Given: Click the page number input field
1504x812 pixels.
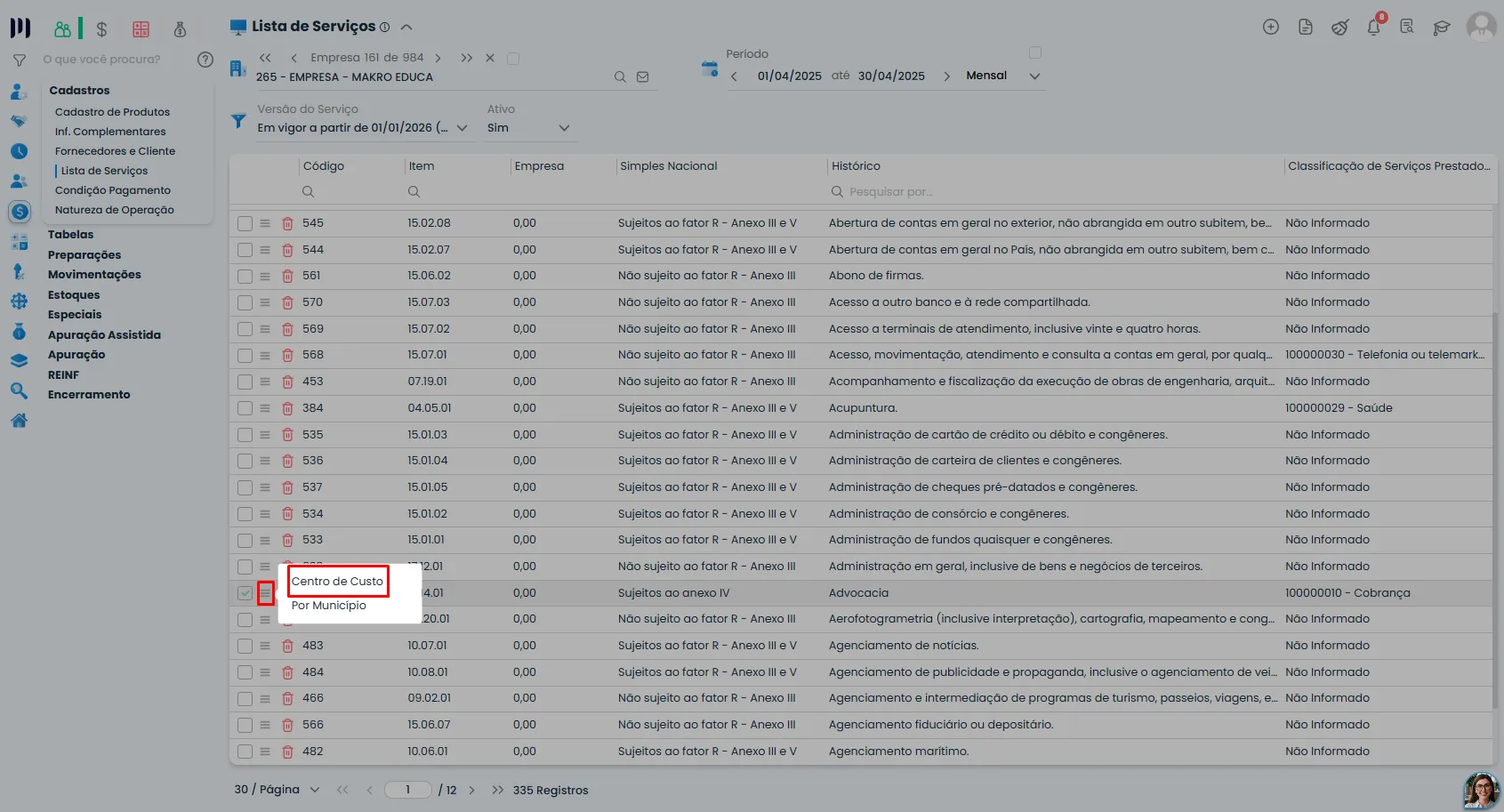Looking at the screenshot, I should [x=407, y=790].
